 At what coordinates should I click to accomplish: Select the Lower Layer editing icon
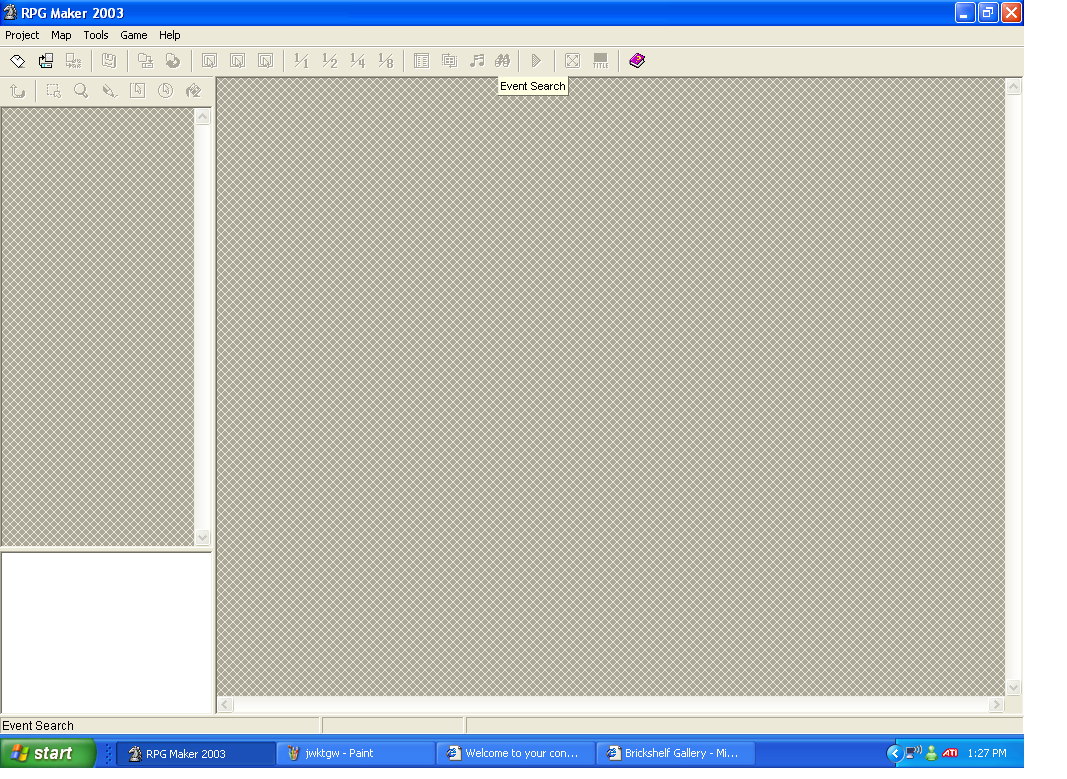pos(210,61)
